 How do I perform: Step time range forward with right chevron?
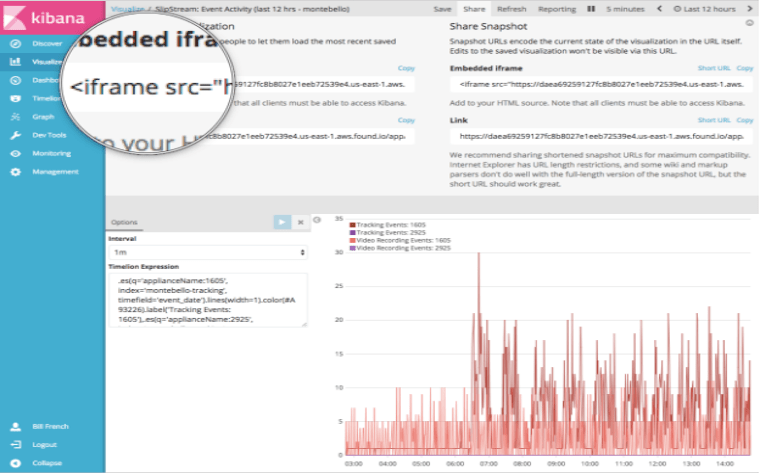pyautogui.click(x=749, y=9)
